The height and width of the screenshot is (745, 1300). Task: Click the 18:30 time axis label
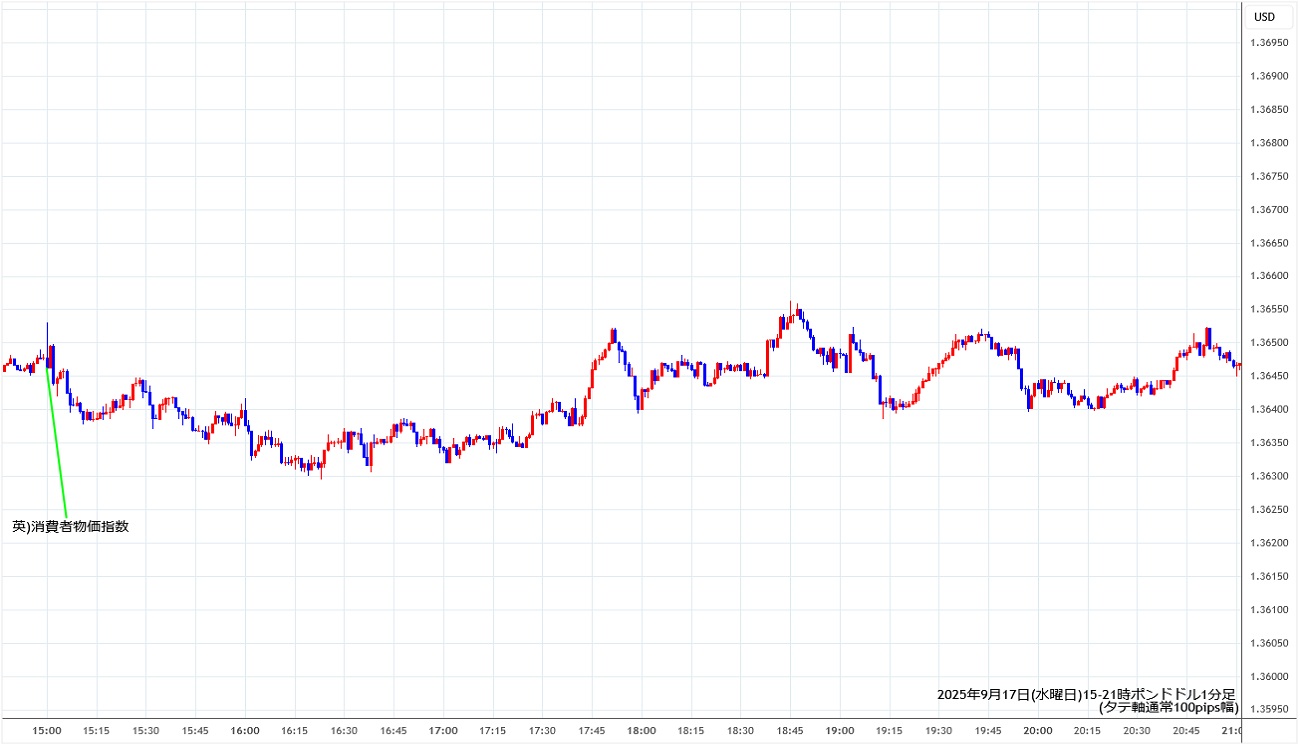tap(740, 731)
